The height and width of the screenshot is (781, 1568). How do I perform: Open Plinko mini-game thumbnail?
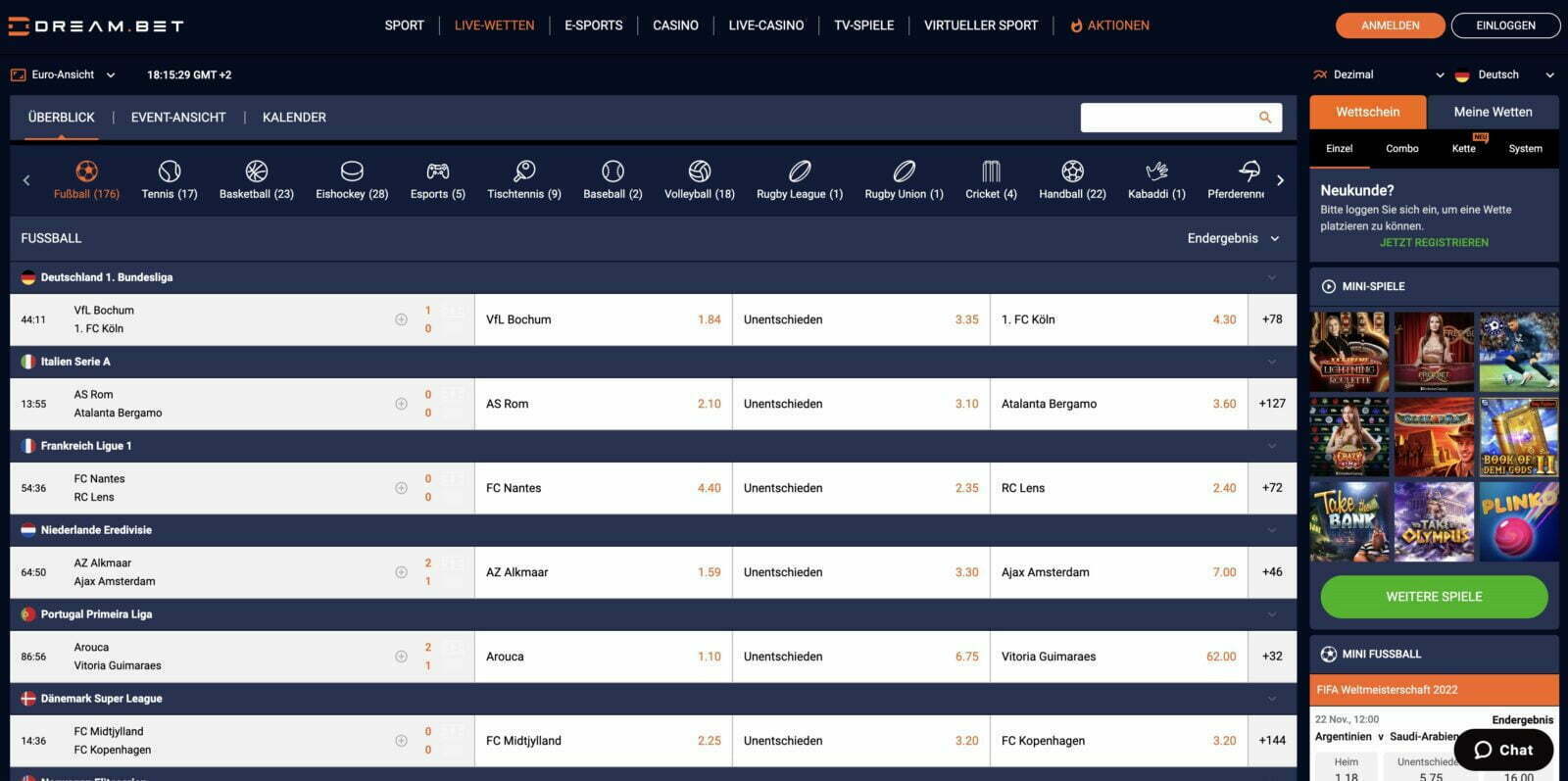point(1519,521)
